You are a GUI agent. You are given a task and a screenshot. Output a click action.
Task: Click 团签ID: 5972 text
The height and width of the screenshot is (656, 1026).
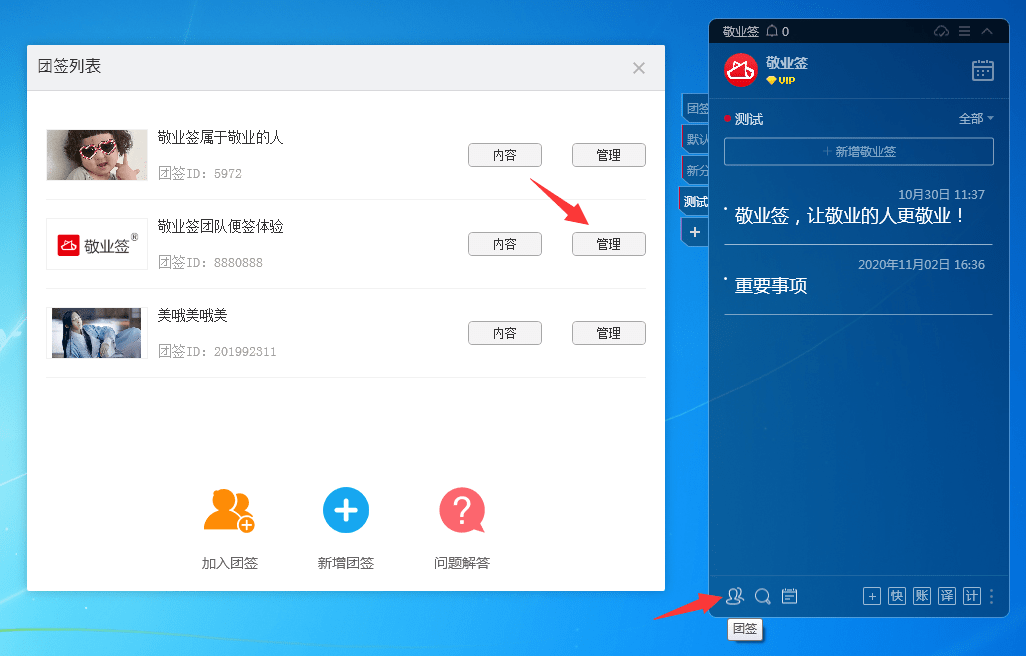click(200, 173)
